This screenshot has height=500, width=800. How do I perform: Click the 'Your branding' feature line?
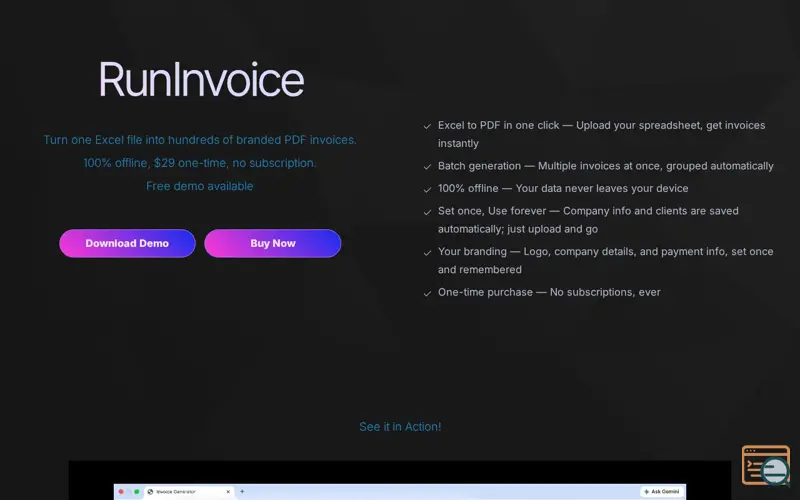[x=606, y=260]
